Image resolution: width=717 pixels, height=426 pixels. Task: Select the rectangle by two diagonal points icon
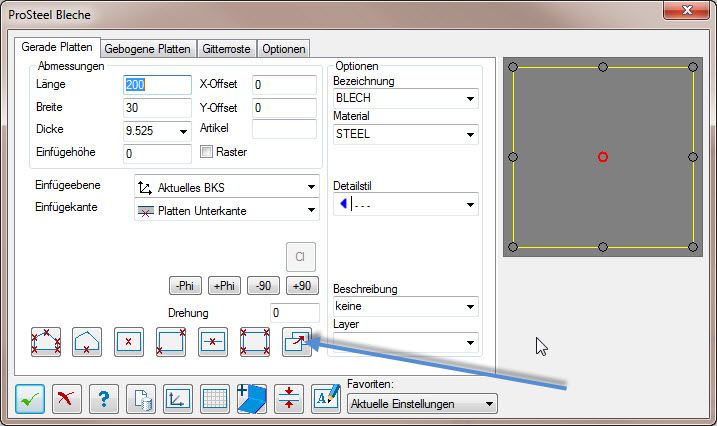tap(171, 342)
